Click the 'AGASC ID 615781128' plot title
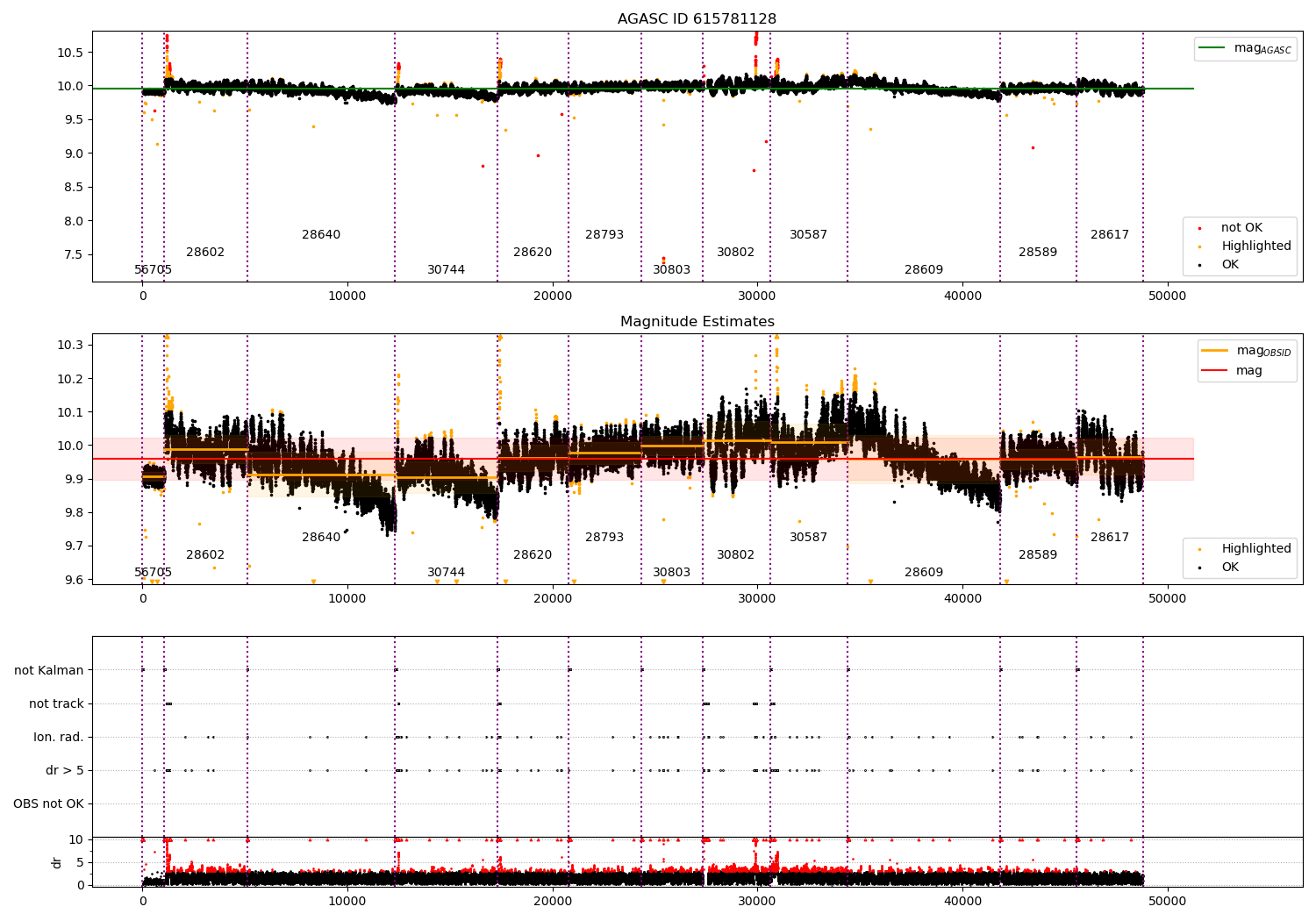The width and height of the screenshot is (1316, 921). click(697, 19)
